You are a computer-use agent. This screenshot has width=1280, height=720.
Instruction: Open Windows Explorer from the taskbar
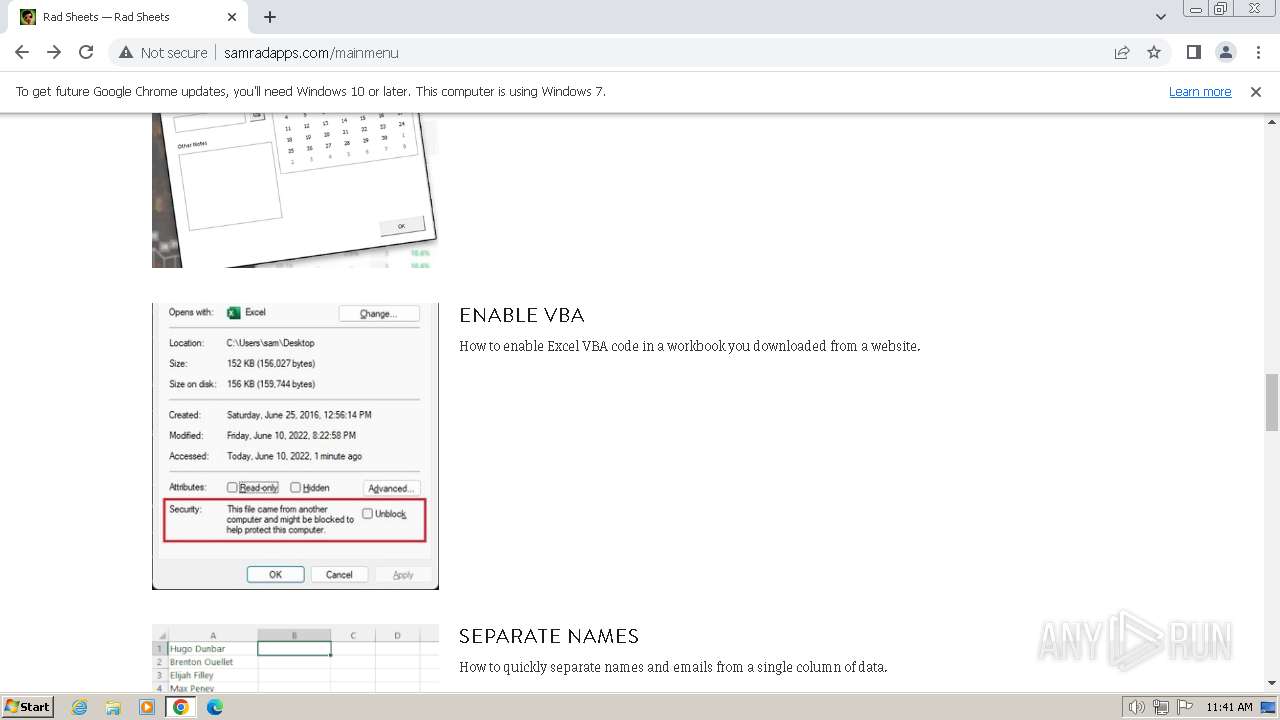point(113,707)
